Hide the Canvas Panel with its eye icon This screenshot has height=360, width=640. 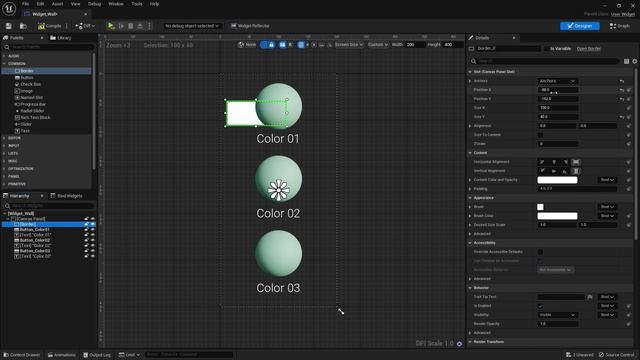(93, 219)
